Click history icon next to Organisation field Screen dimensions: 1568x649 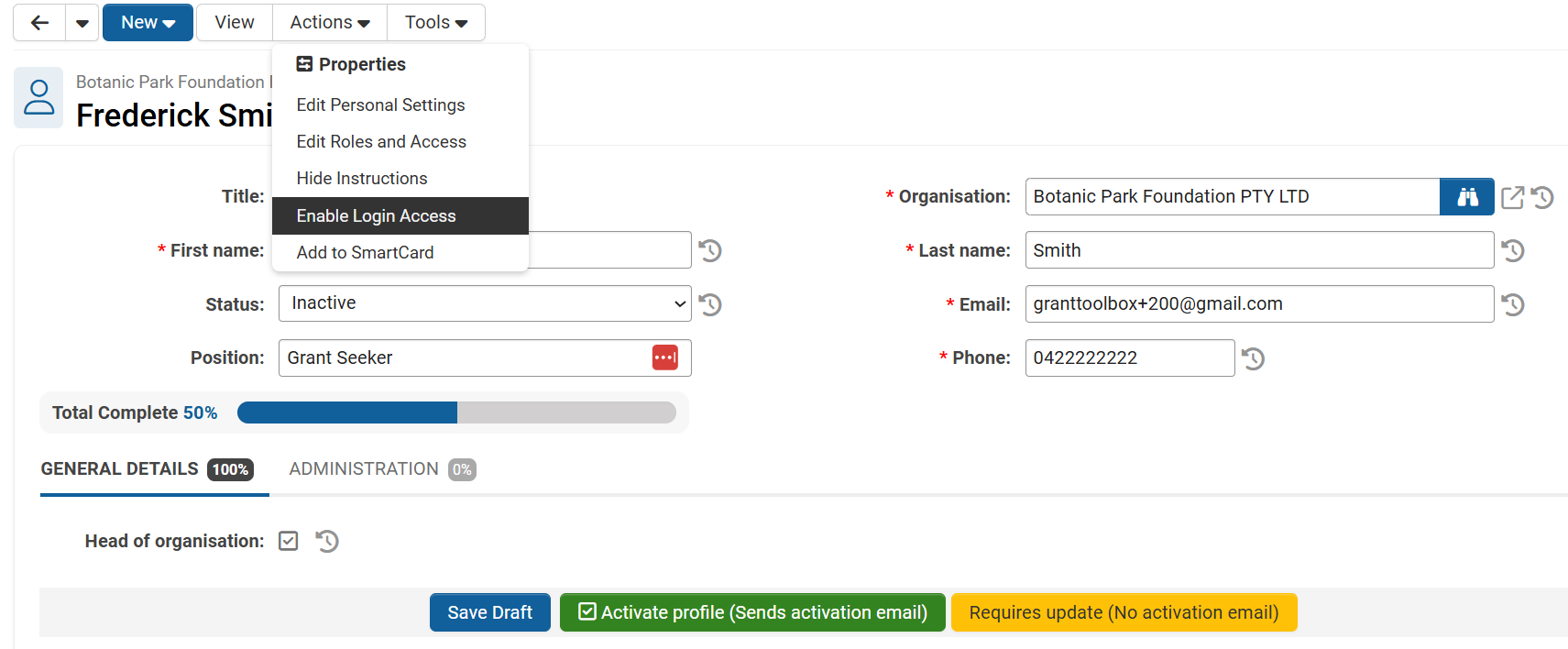point(1542,197)
